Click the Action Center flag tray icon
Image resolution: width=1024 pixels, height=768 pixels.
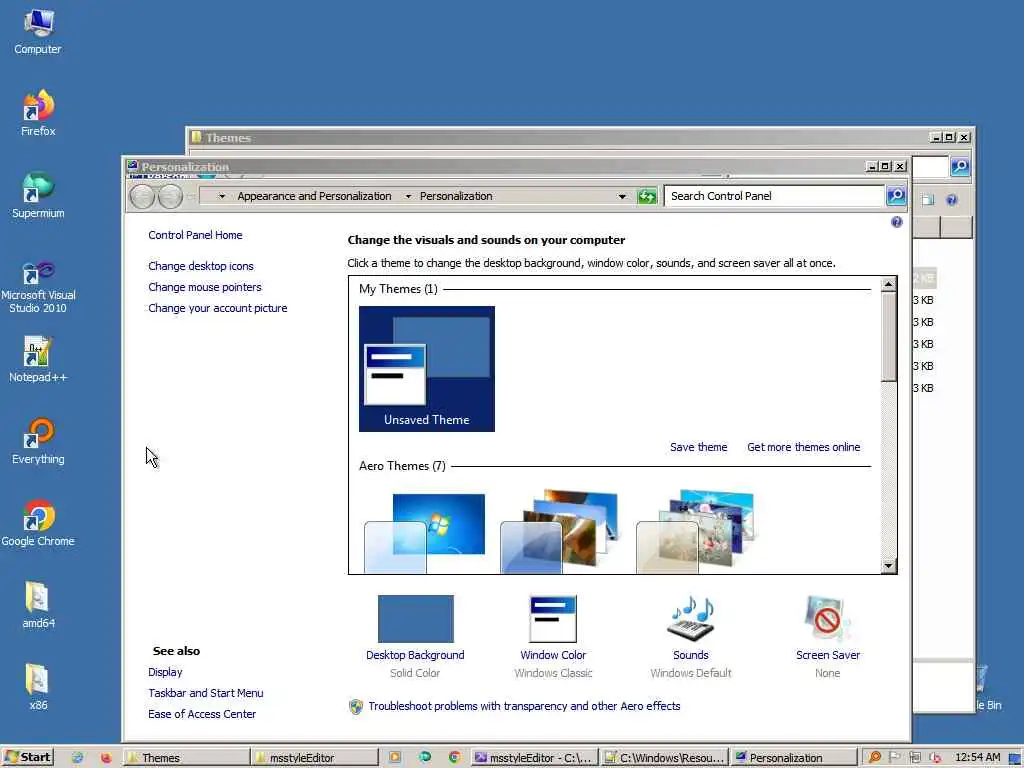point(895,758)
